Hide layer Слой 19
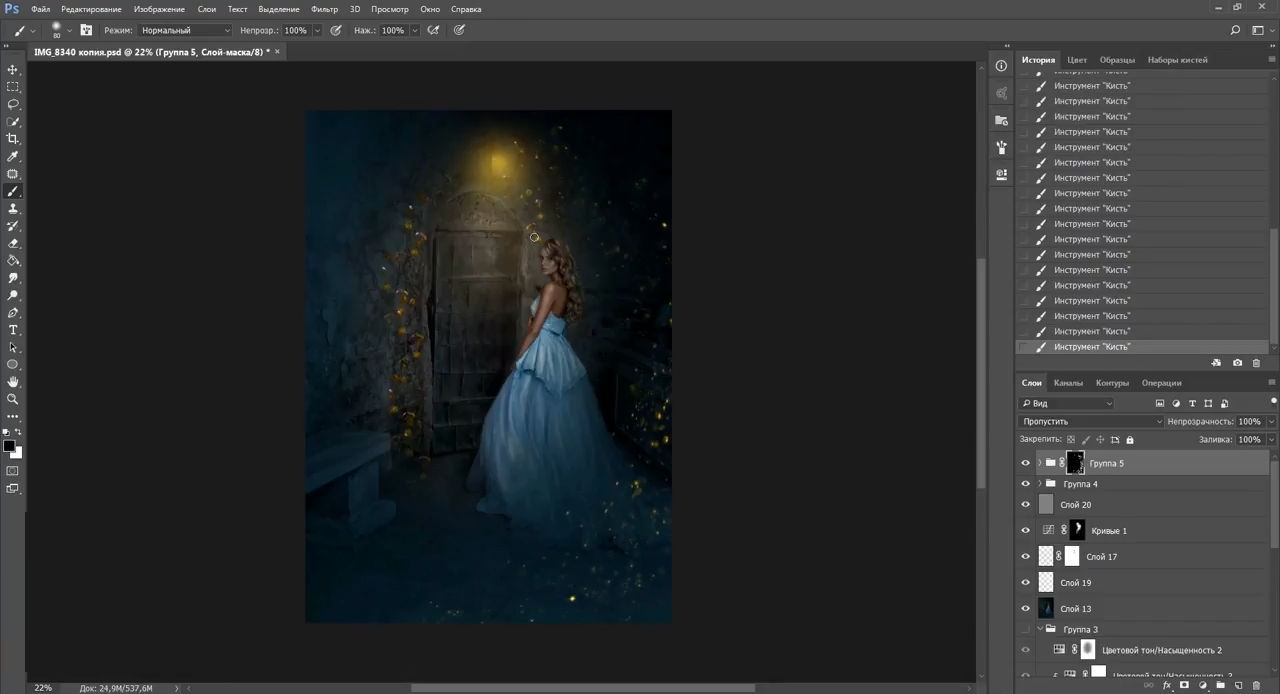1280x694 pixels. 1025,583
